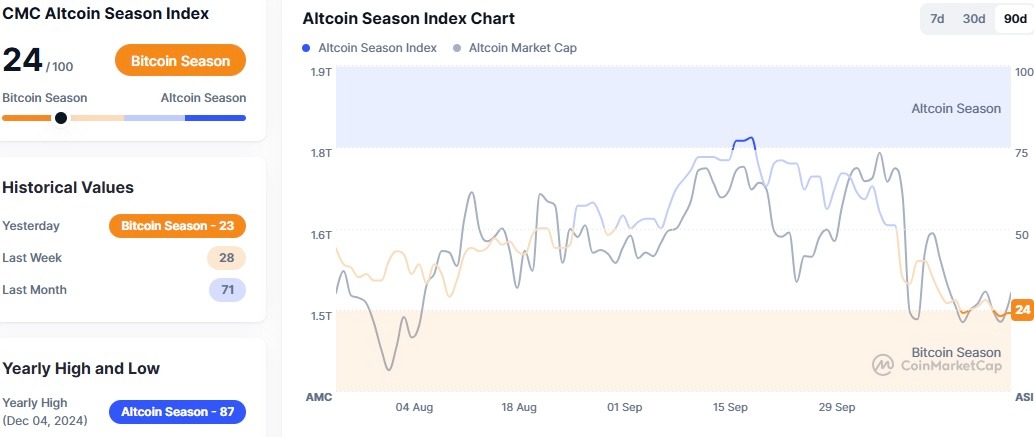Image resolution: width=1034 pixels, height=437 pixels.
Task: Click the blue Altcoin Season Index legend dot
Action: [306, 47]
